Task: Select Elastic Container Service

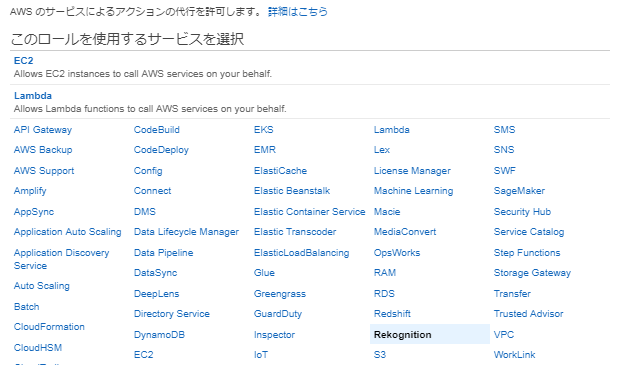Action: [310, 212]
